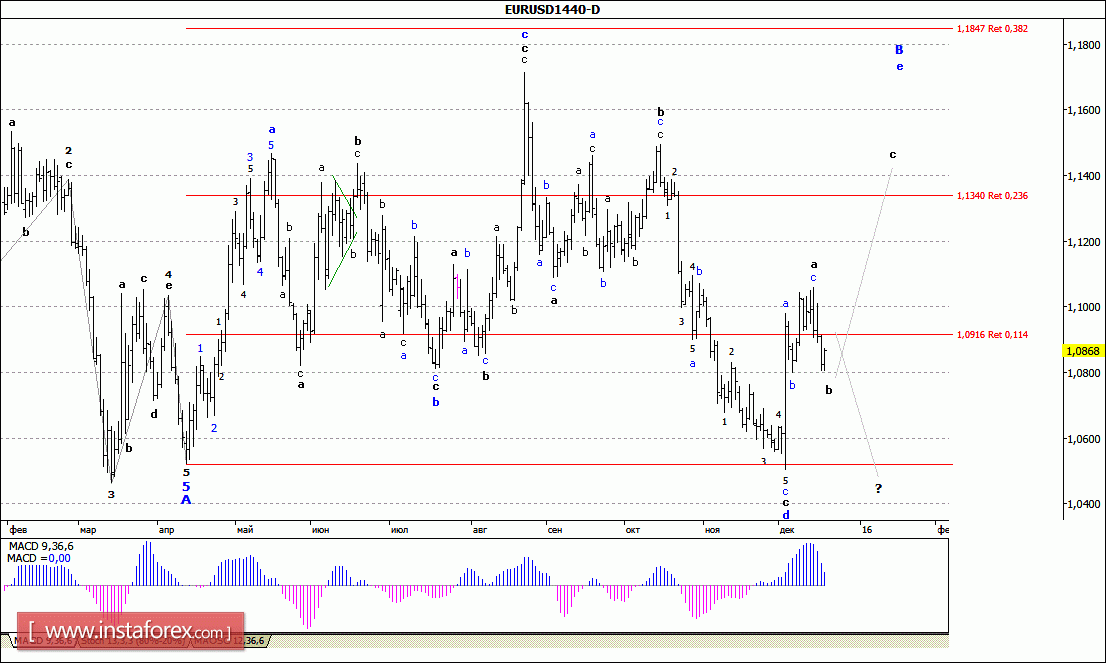Click the '16' date label on time axis

coord(867,530)
